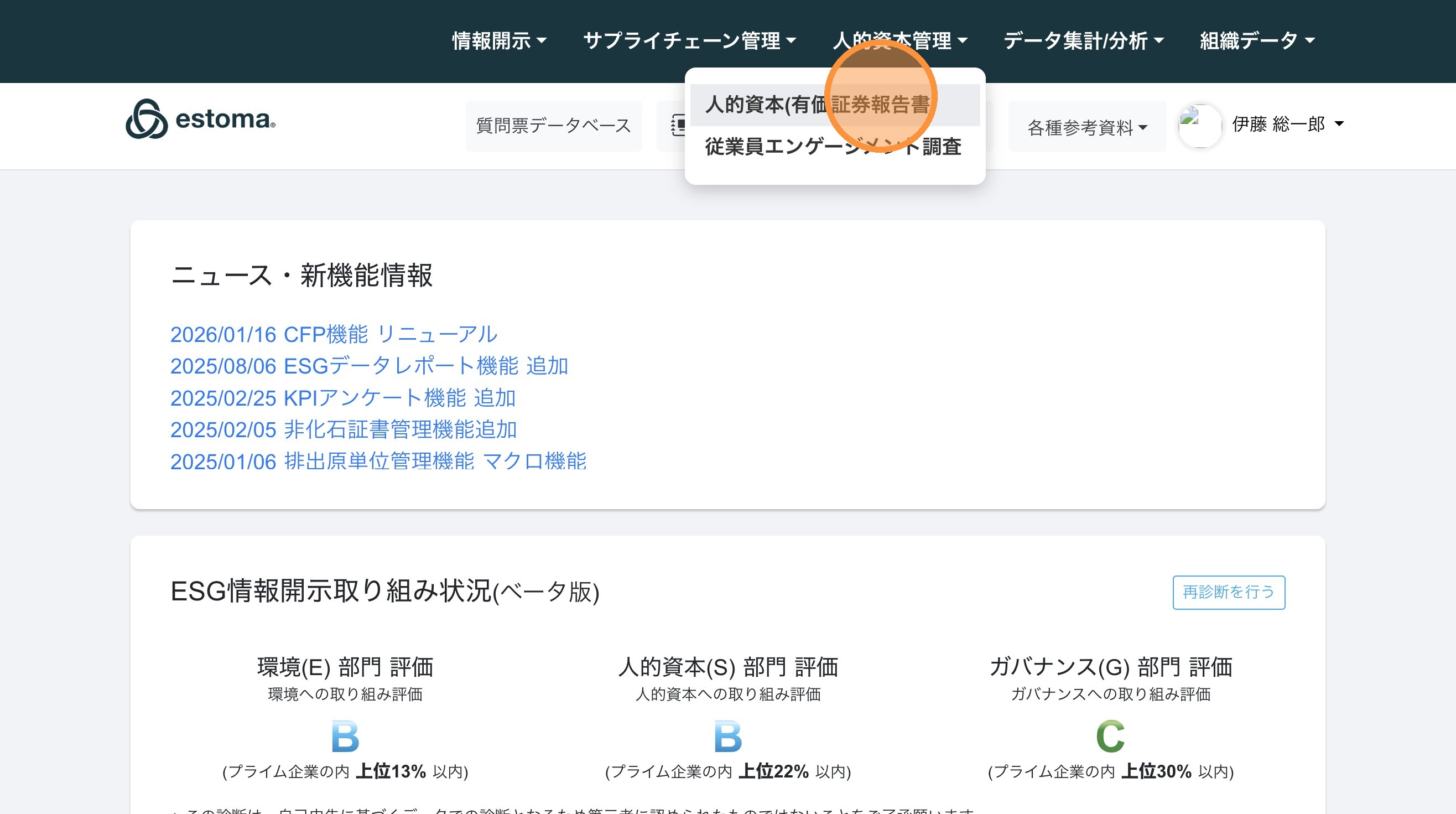Expand the 組織データ menu
Screen dimensions: 1456x814
[1257, 41]
